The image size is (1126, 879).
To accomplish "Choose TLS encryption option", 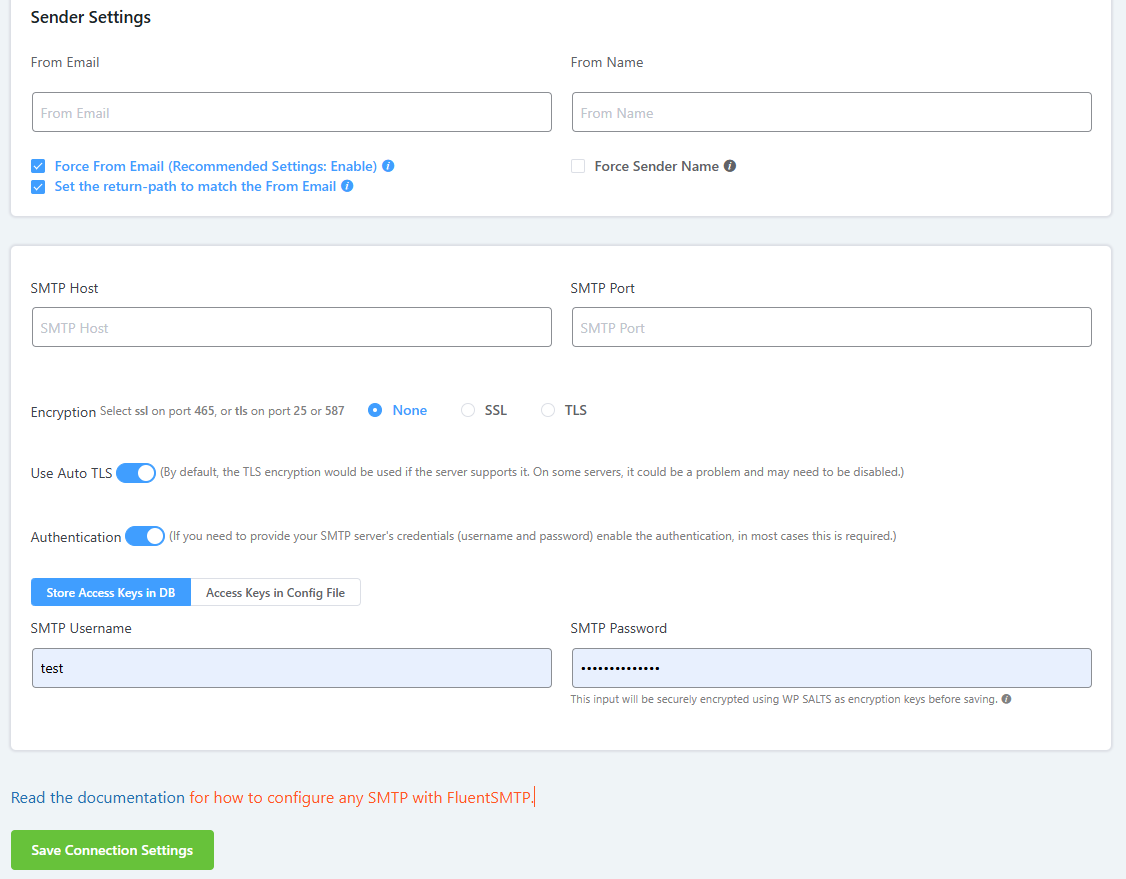I will point(547,410).
